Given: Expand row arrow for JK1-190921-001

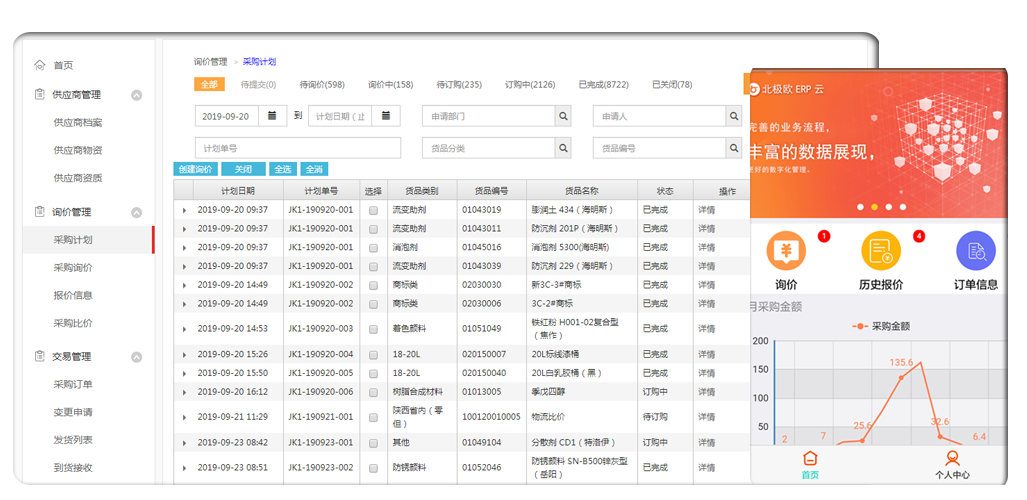Looking at the screenshot, I should 184,417.
